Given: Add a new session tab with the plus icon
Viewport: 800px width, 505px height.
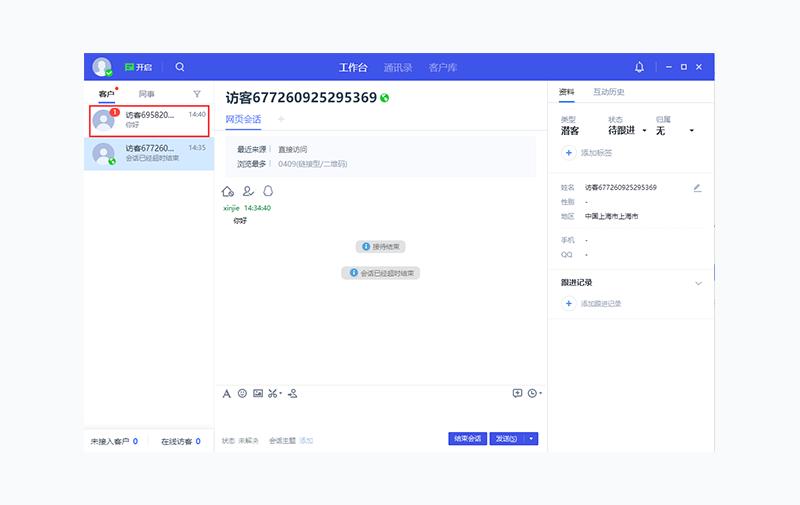Looking at the screenshot, I should coord(281,119).
